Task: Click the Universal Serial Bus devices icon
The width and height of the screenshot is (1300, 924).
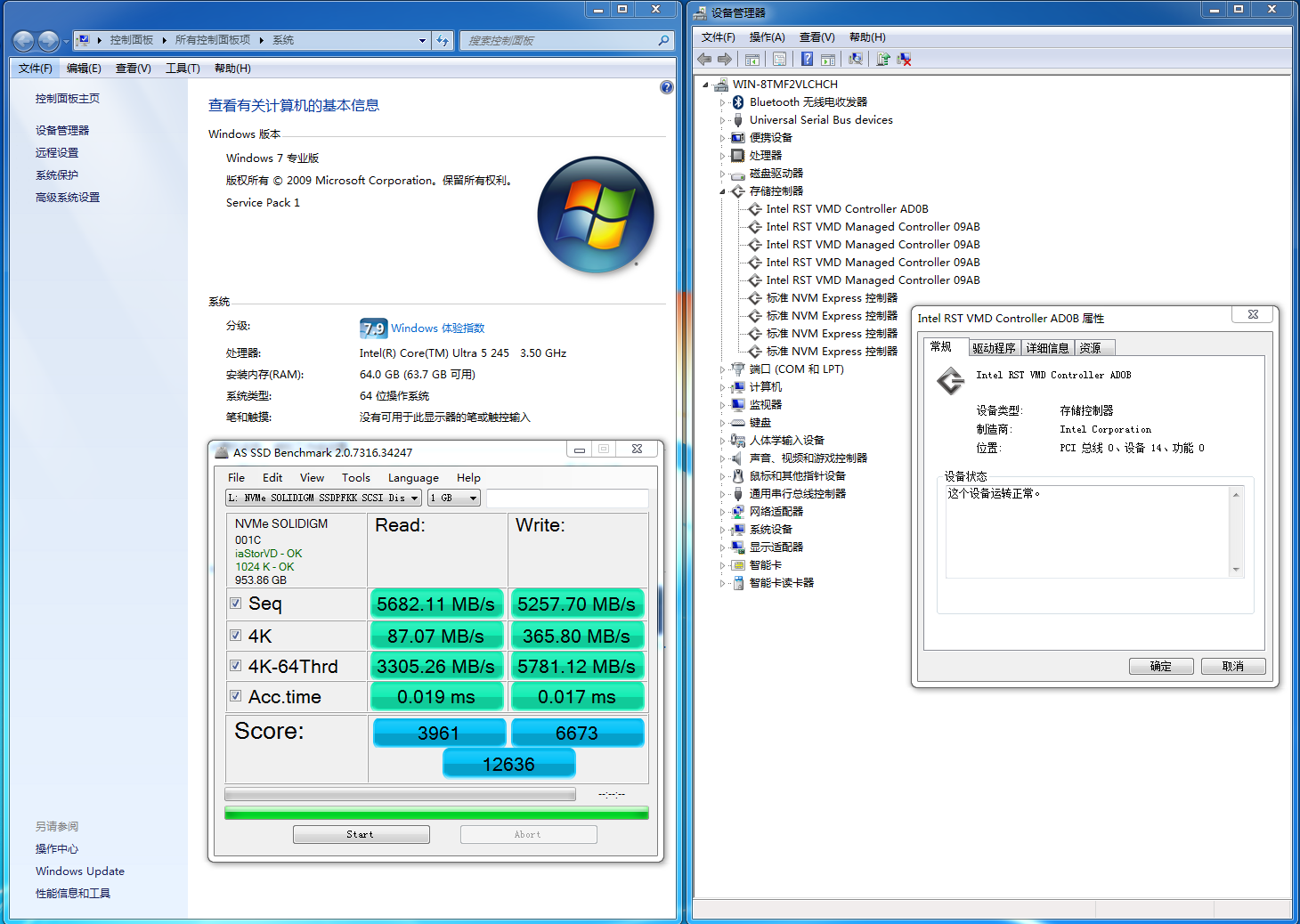Action: point(737,120)
